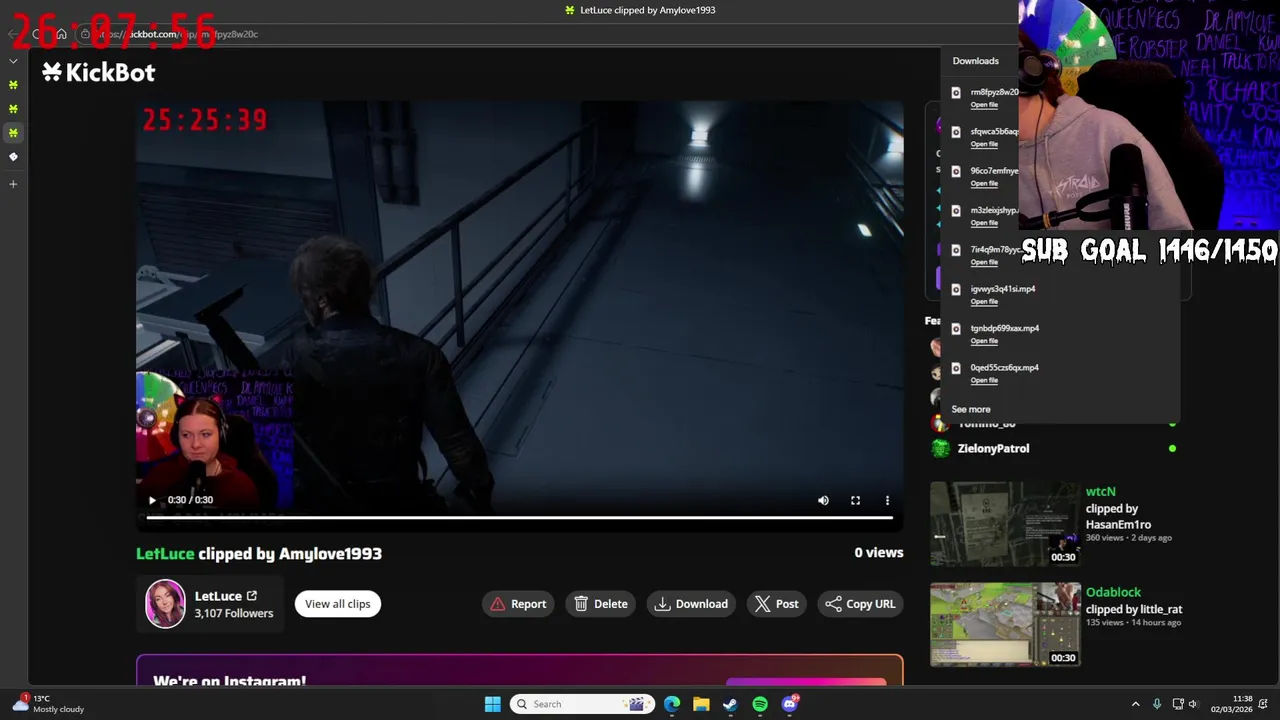The image size is (1280, 720).
Task: Open file for the m3zleixjshyp download
Action: [x=984, y=223]
